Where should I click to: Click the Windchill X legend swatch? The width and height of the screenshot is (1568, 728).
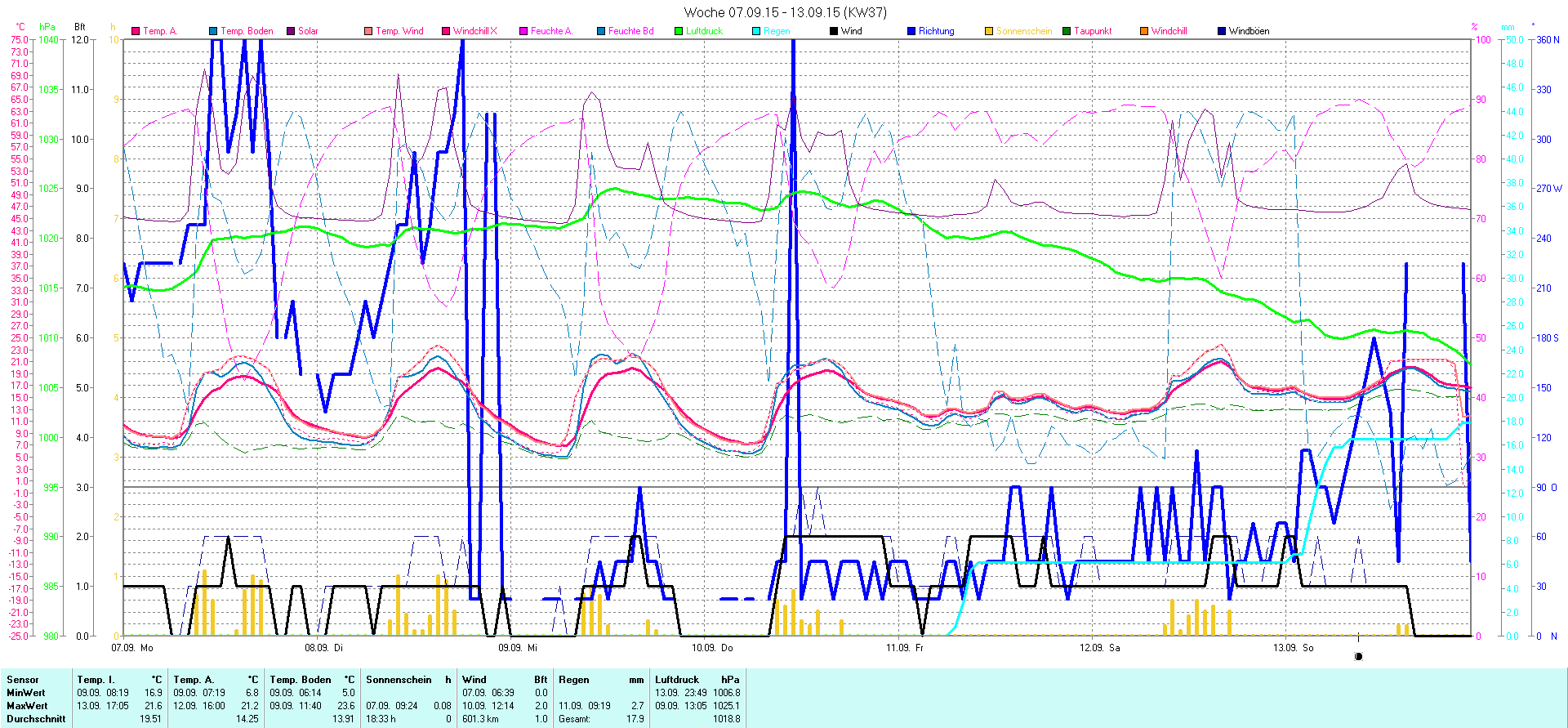(x=446, y=31)
